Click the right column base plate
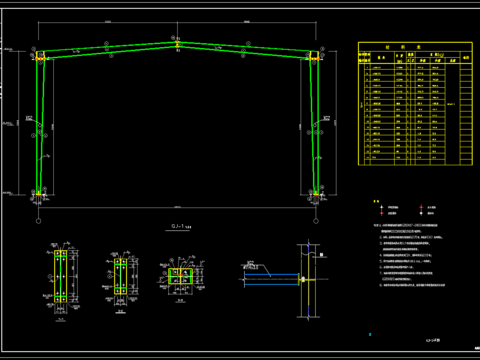480x360 pixels. pos(316,194)
